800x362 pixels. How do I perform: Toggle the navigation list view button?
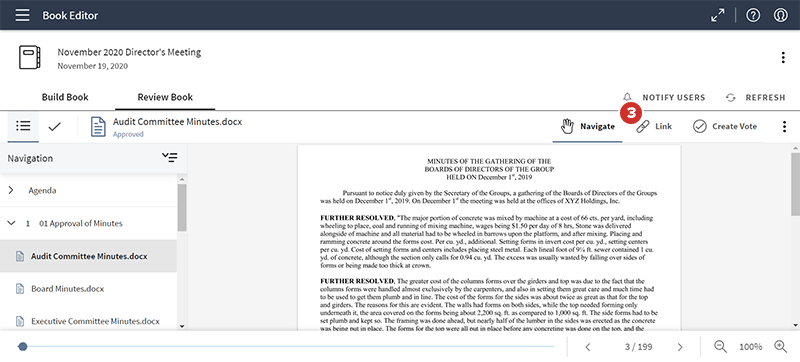pyautogui.click(x=23, y=126)
